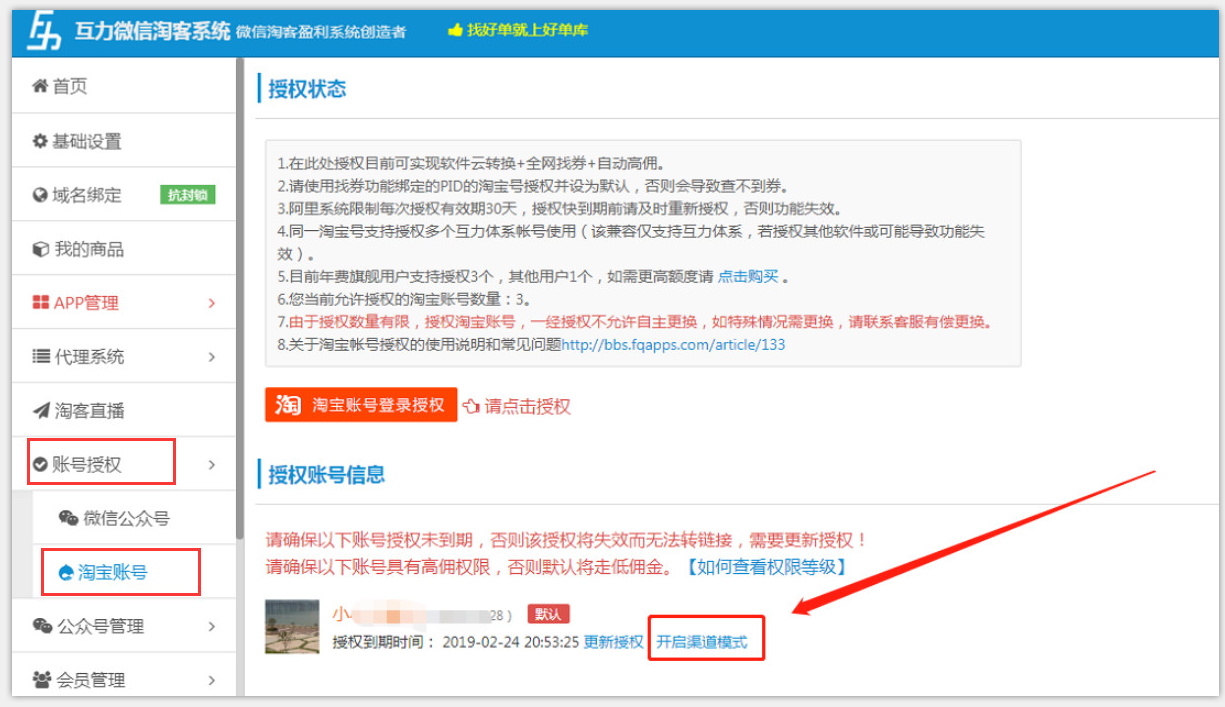Screen dimensions: 1225x707
Task: Expand the 公众号管理 menu chevron
Action: (x=212, y=627)
